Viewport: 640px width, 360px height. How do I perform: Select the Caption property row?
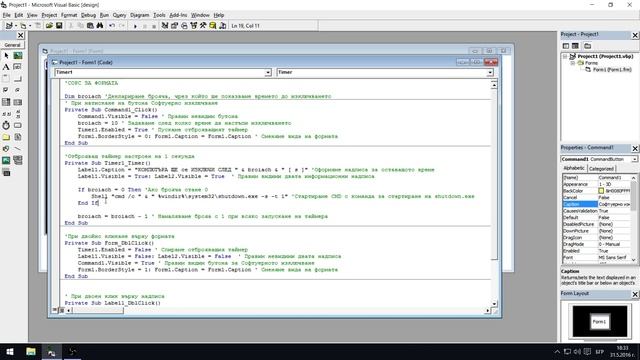click(597, 204)
